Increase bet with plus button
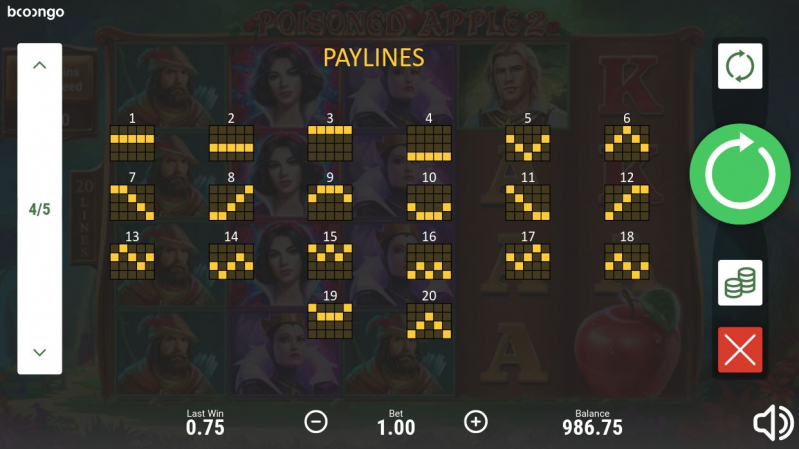Screen dimensions: 799x449 (x=476, y=422)
